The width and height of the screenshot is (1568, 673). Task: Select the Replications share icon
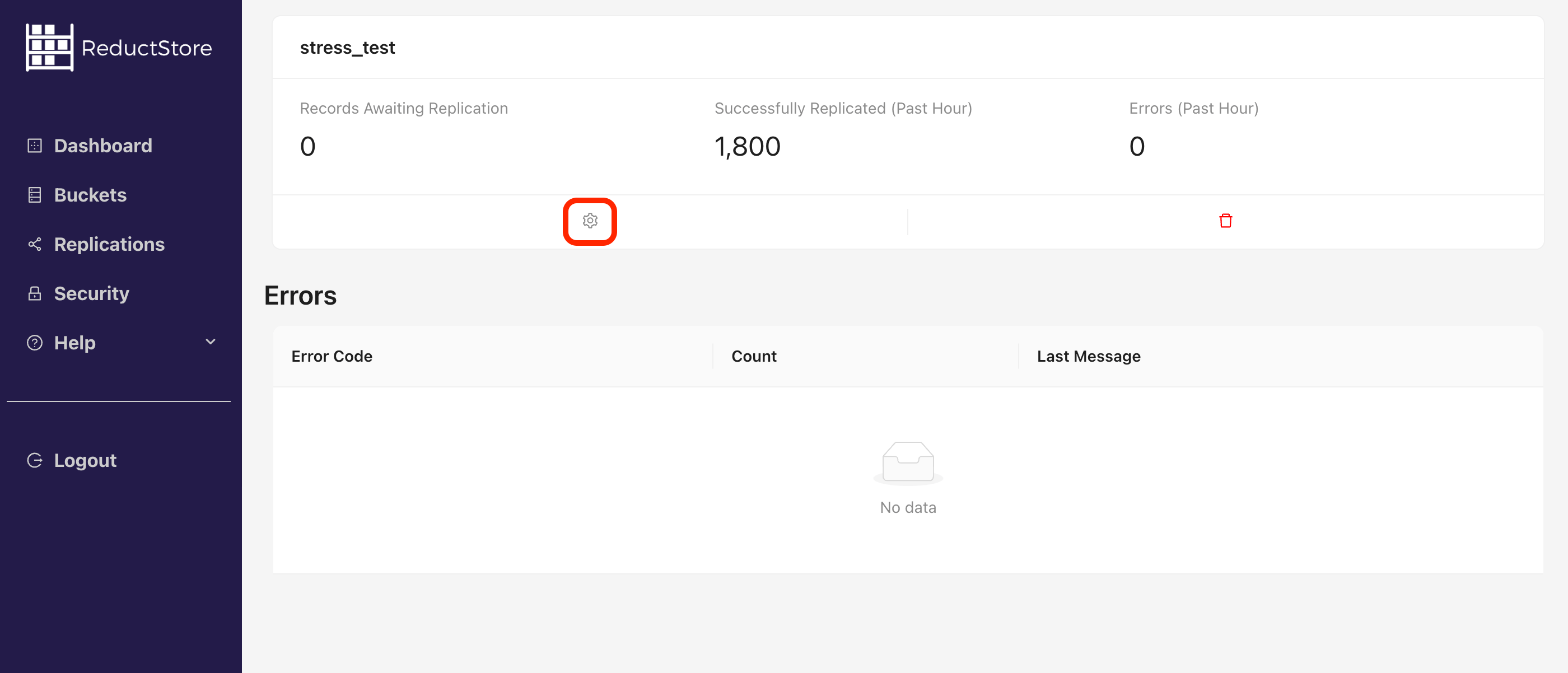tap(34, 244)
